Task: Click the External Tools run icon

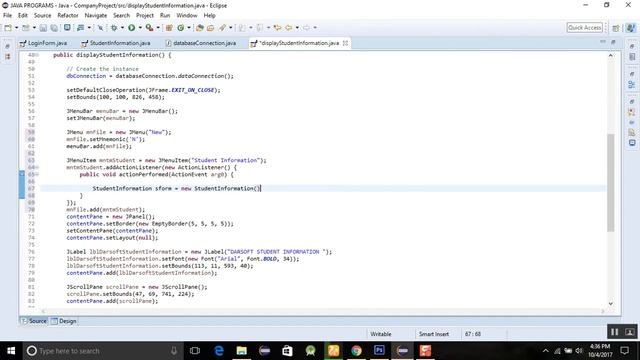Action: click(x=149, y=28)
